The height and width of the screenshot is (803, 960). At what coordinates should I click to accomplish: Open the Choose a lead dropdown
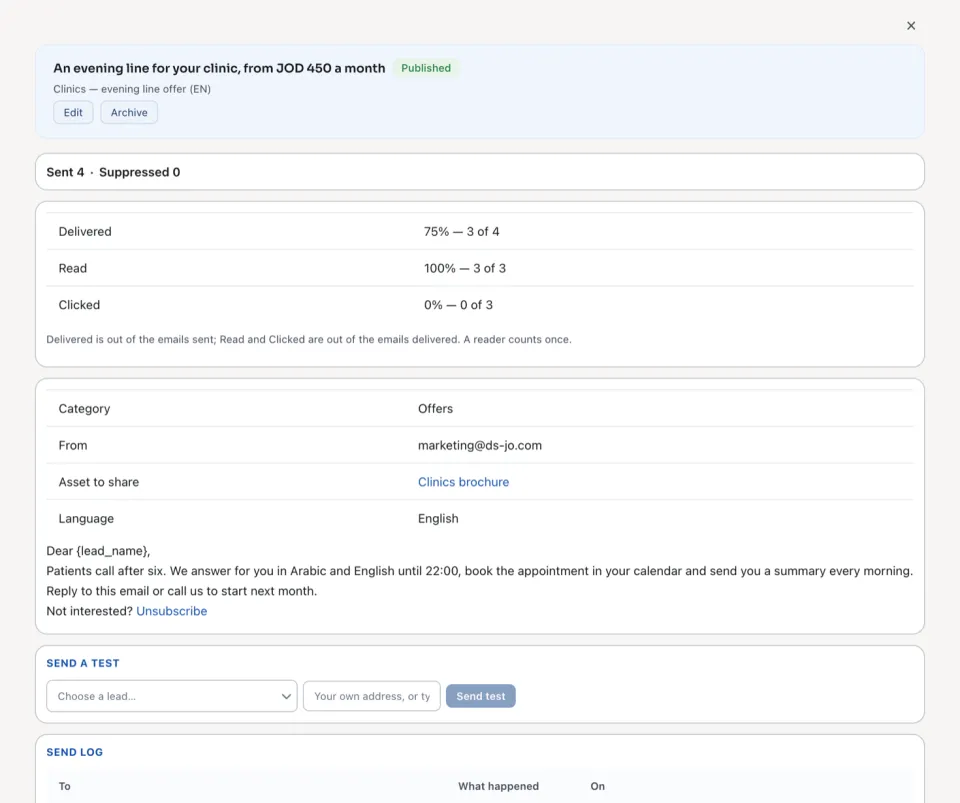point(172,696)
